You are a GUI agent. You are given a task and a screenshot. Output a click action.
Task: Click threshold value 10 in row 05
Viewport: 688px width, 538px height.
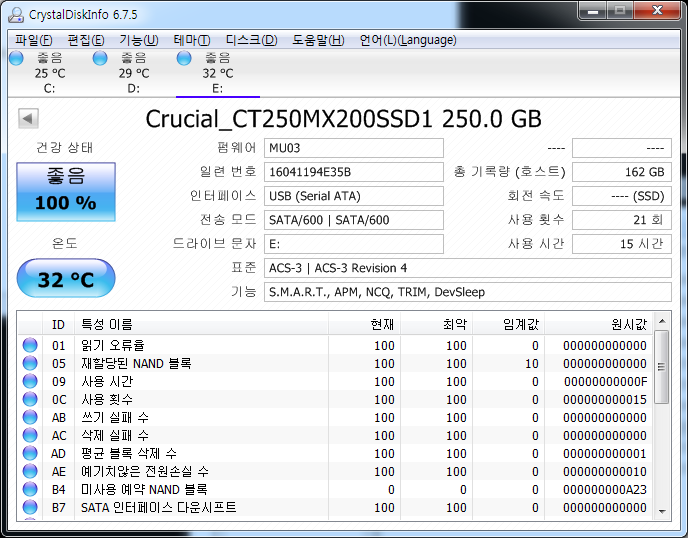pyautogui.click(x=531, y=363)
